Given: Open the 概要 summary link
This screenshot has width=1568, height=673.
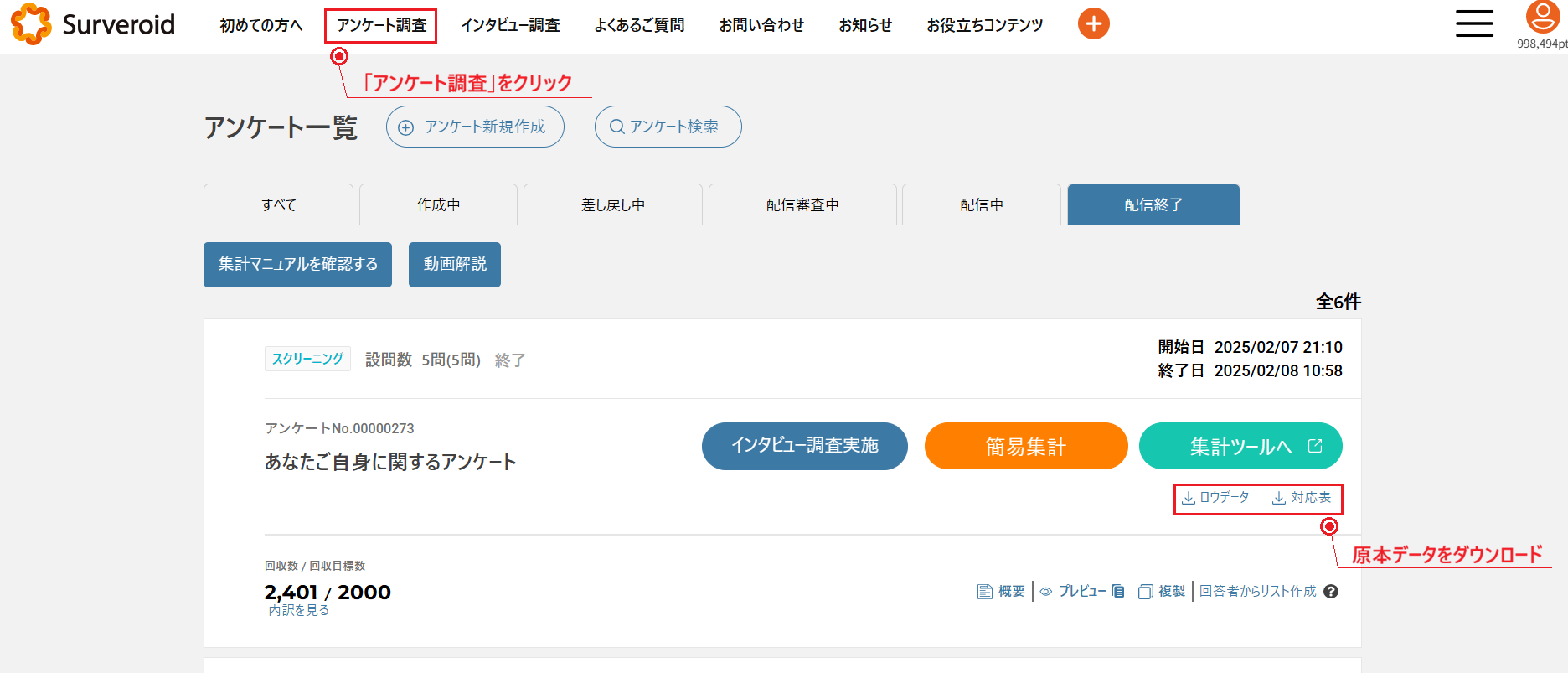Looking at the screenshot, I should click(1002, 592).
